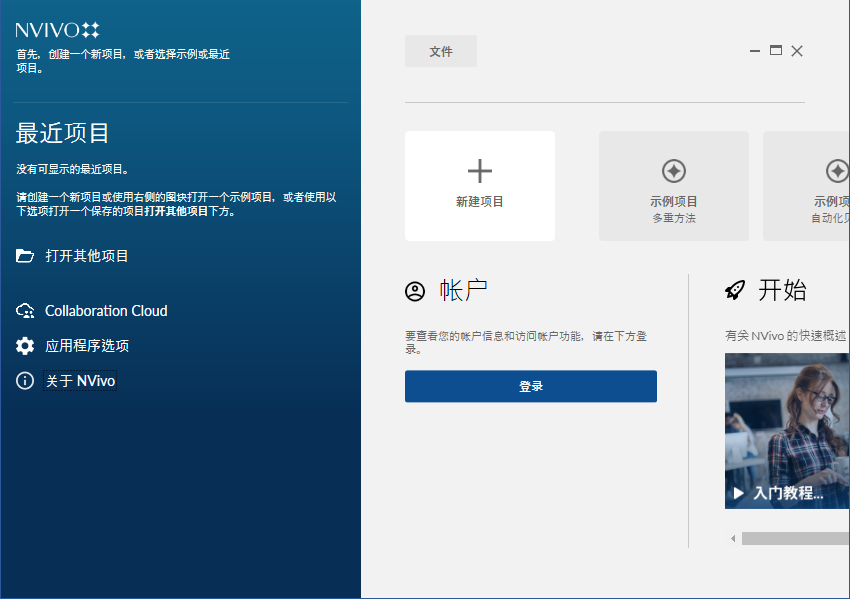Click the plus icon in the 新建项目 tile
Screen dimensions: 850x599
(480, 171)
